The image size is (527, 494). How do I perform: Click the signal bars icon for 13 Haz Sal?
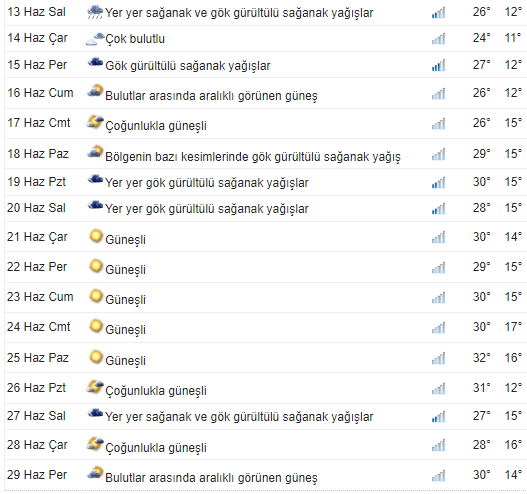click(x=438, y=13)
